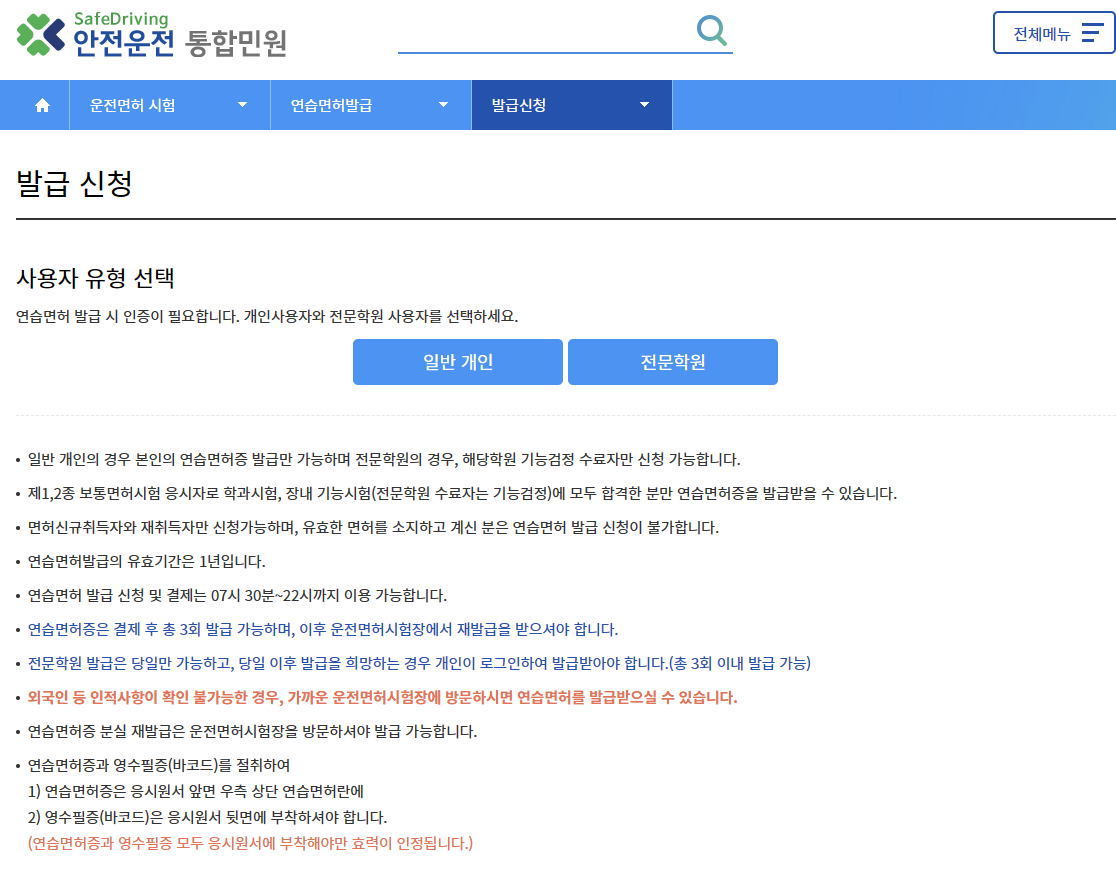Click the text '연습면허발급의 유효기간은 1년입니다.'
Image resolution: width=1116 pixels, height=872 pixels.
146,562
